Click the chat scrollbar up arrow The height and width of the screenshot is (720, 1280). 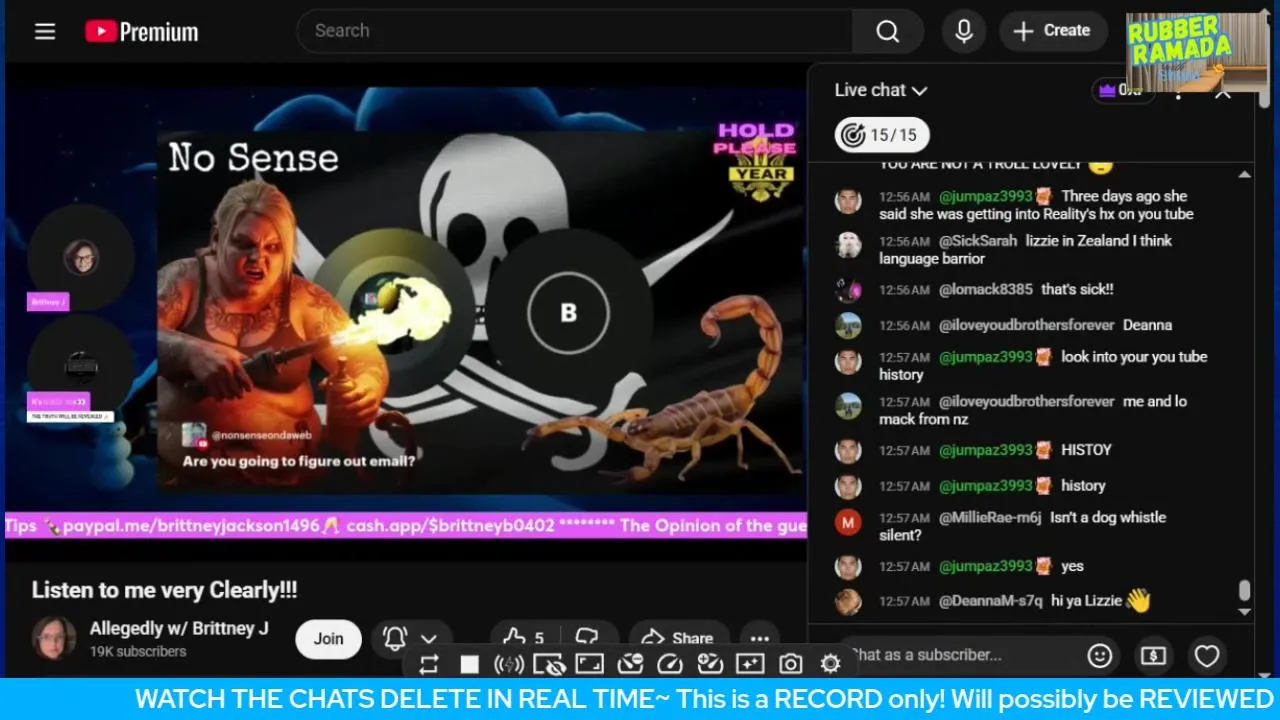click(x=1244, y=175)
